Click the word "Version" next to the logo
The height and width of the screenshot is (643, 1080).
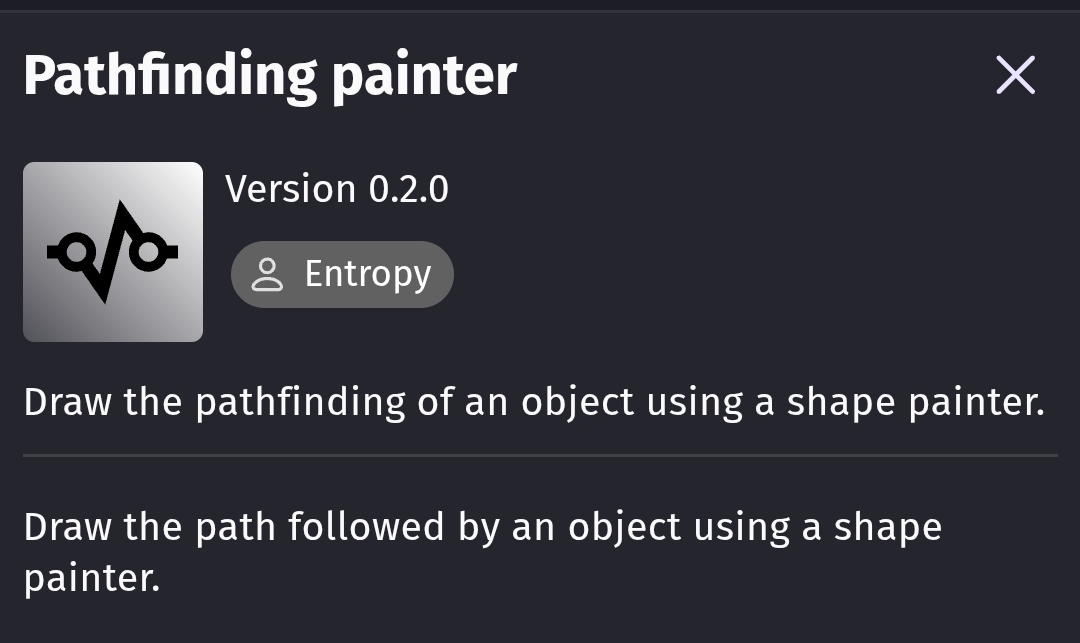tap(291, 188)
